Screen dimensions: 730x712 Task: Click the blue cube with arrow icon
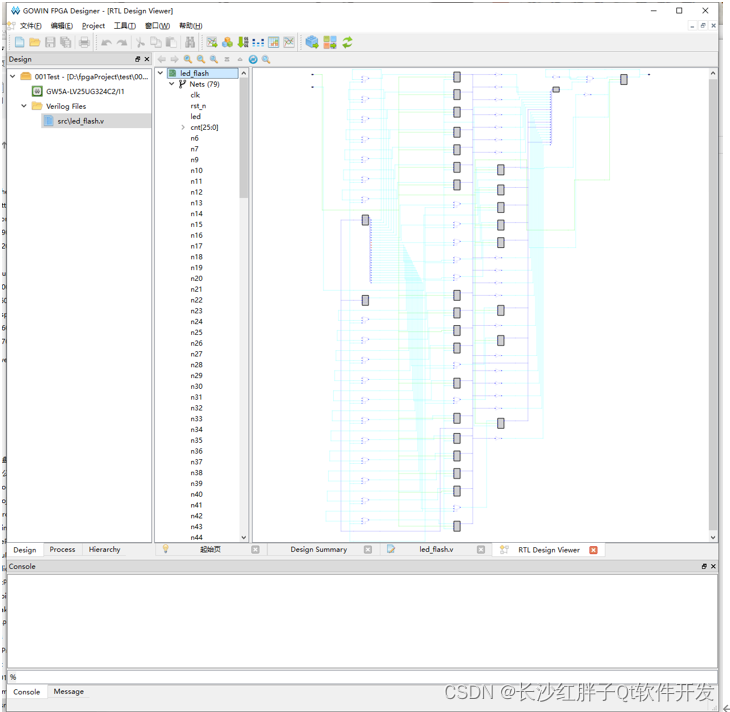(312, 42)
